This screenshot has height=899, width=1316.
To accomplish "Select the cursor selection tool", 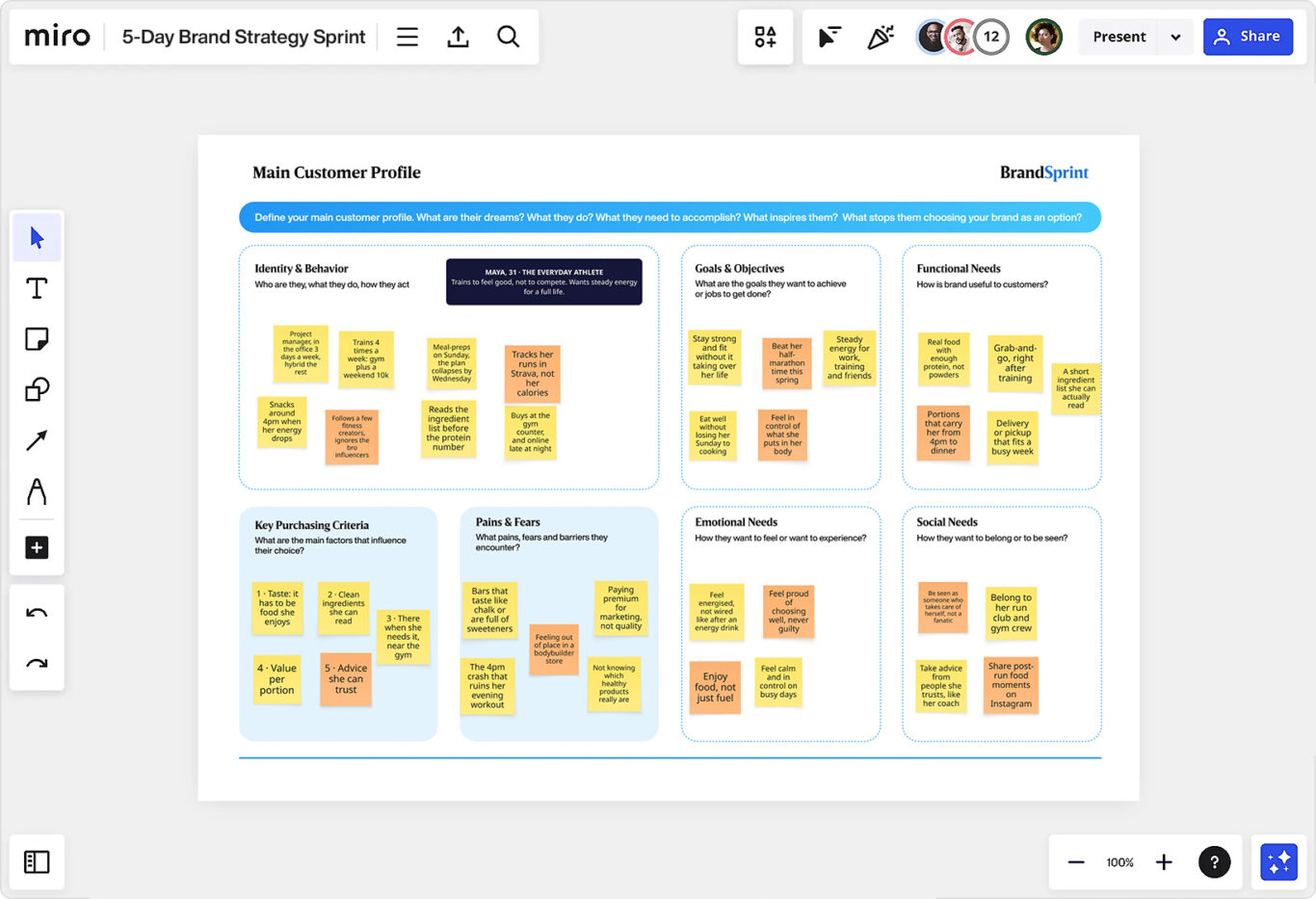I will 37,237.
